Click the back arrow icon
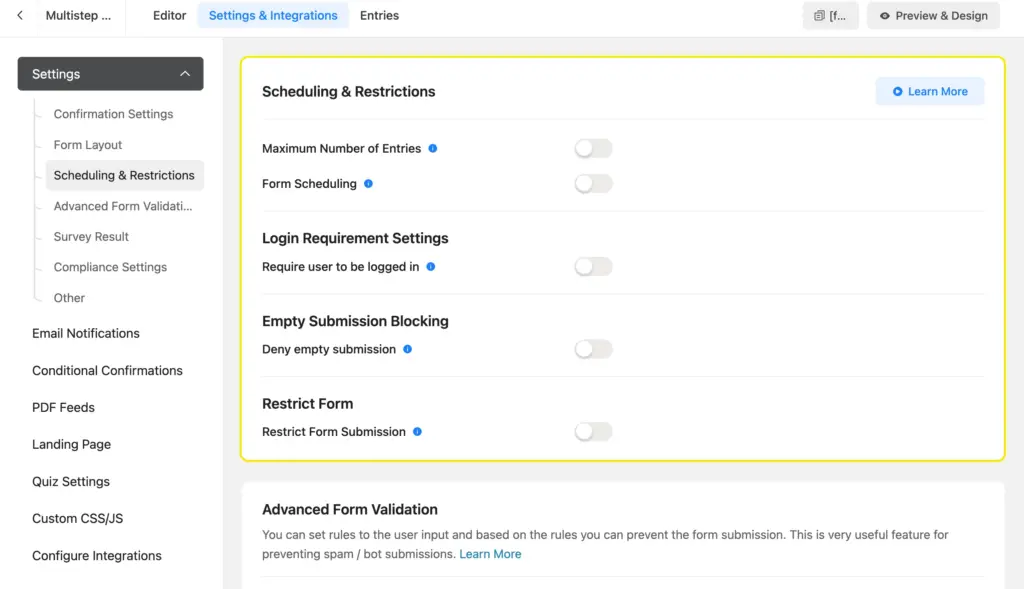 pos(20,16)
